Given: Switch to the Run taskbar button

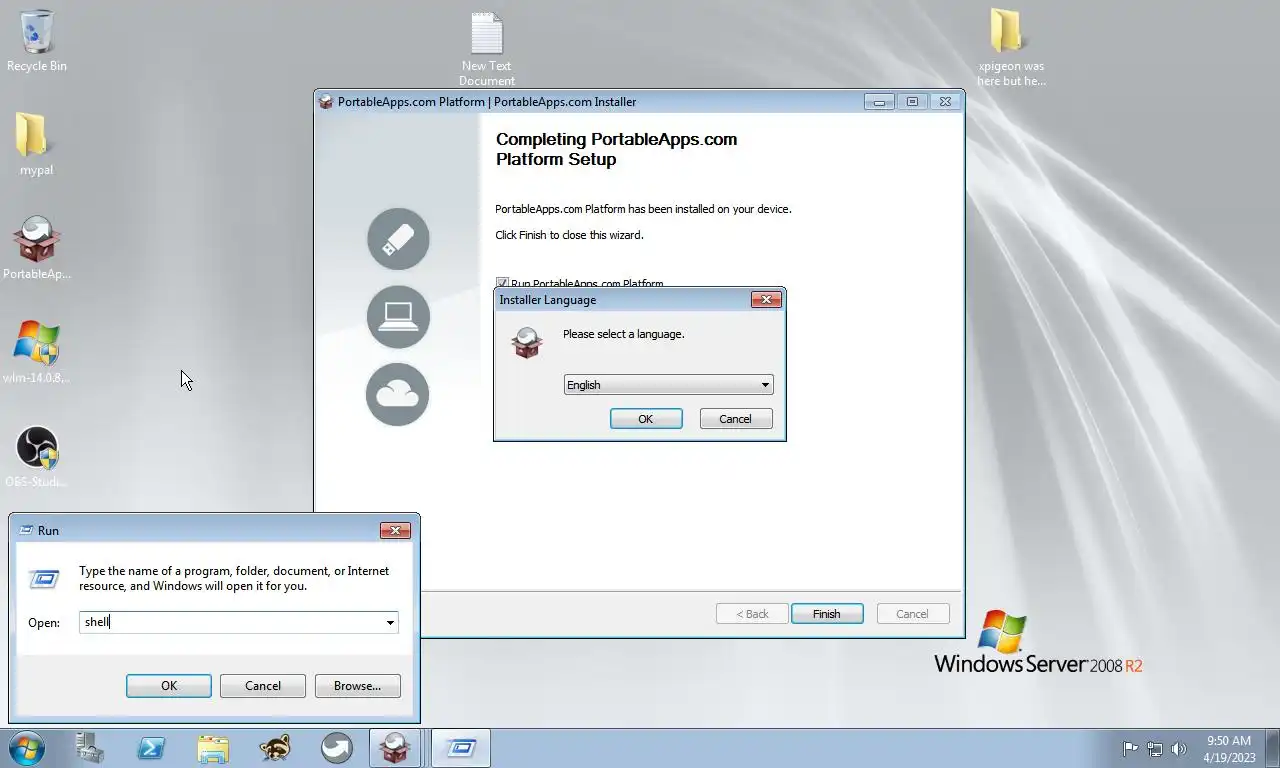Looking at the screenshot, I should (461, 748).
